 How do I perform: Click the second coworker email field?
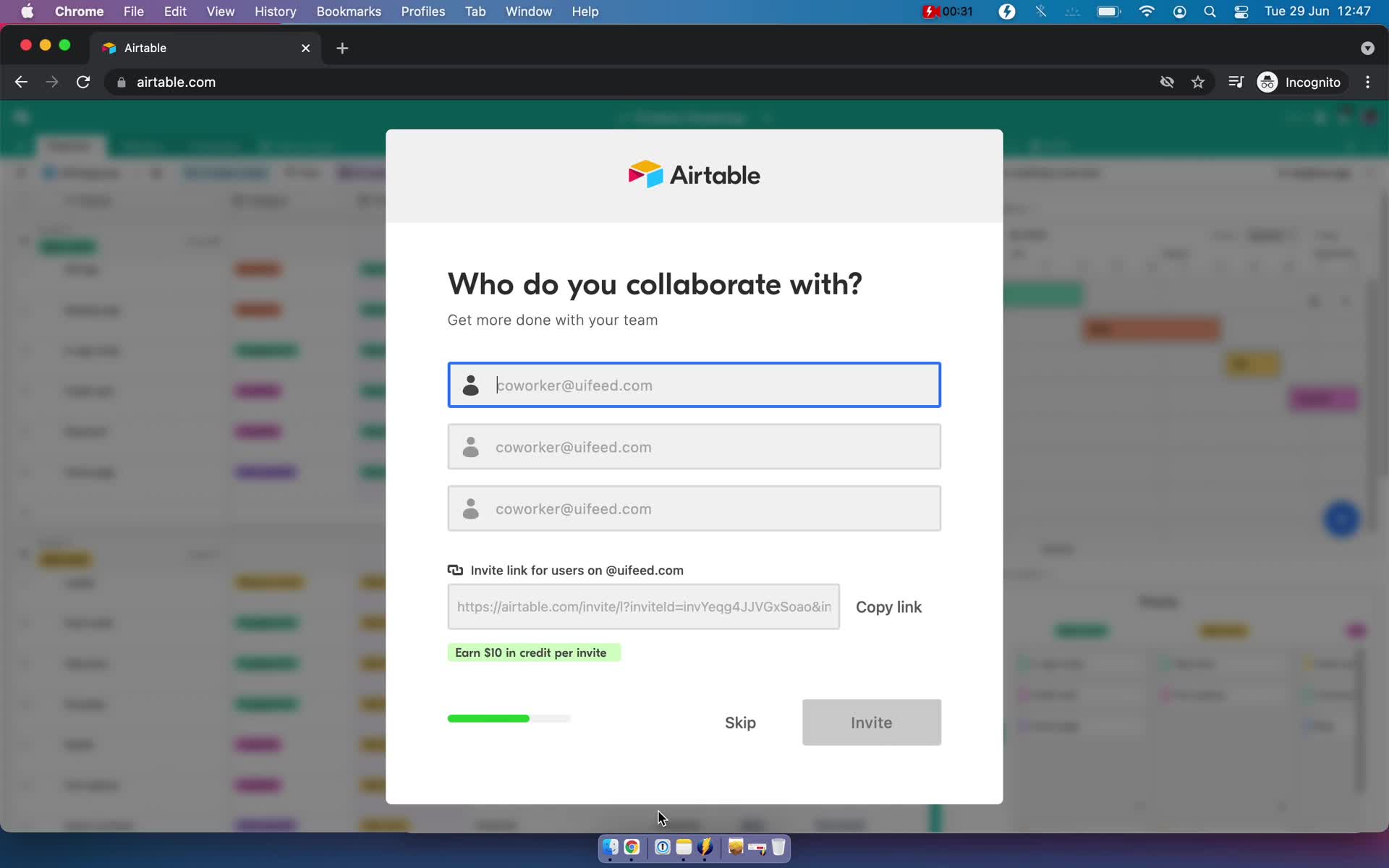pyautogui.click(x=694, y=447)
